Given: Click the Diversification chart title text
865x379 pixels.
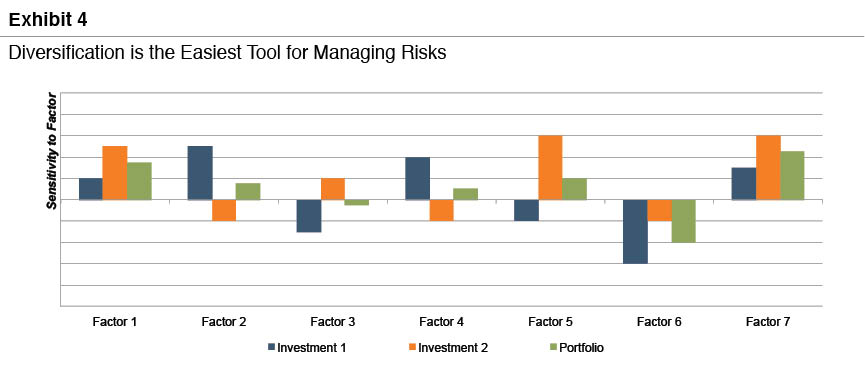Looking at the screenshot, I should pyautogui.click(x=227, y=52).
